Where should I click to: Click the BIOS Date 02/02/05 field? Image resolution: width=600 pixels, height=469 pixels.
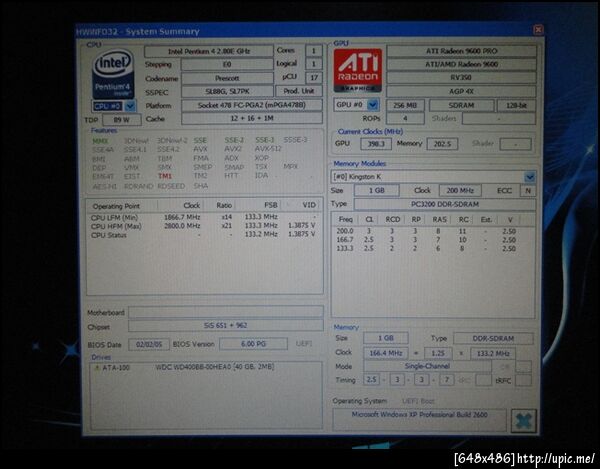[x=149, y=344]
